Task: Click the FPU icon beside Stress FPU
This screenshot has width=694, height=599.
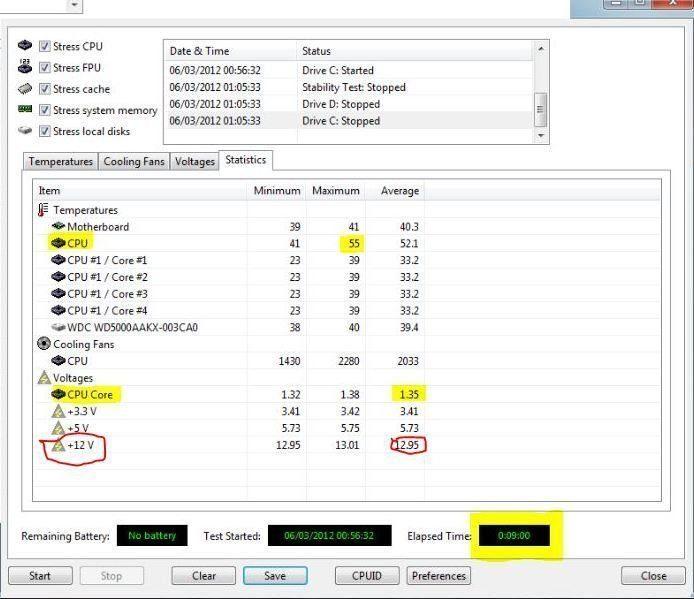Action: [25, 67]
